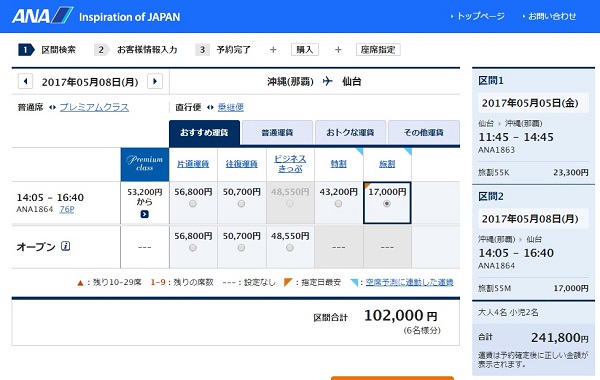Open 空席予測に連動した運賃 legend link
This screenshot has height=380, width=600.
point(409,282)
